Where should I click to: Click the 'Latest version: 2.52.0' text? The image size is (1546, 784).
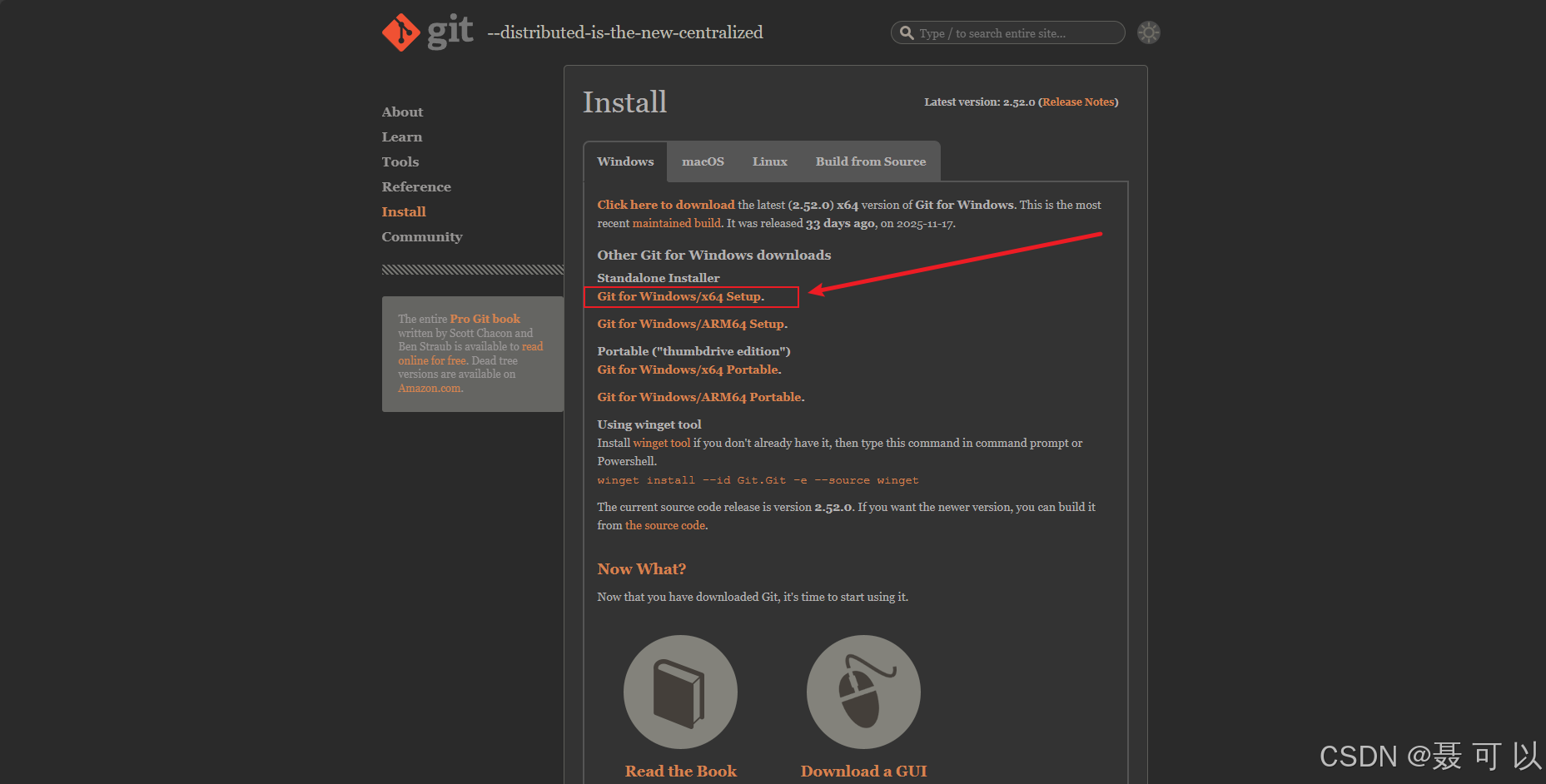(980, 102)
